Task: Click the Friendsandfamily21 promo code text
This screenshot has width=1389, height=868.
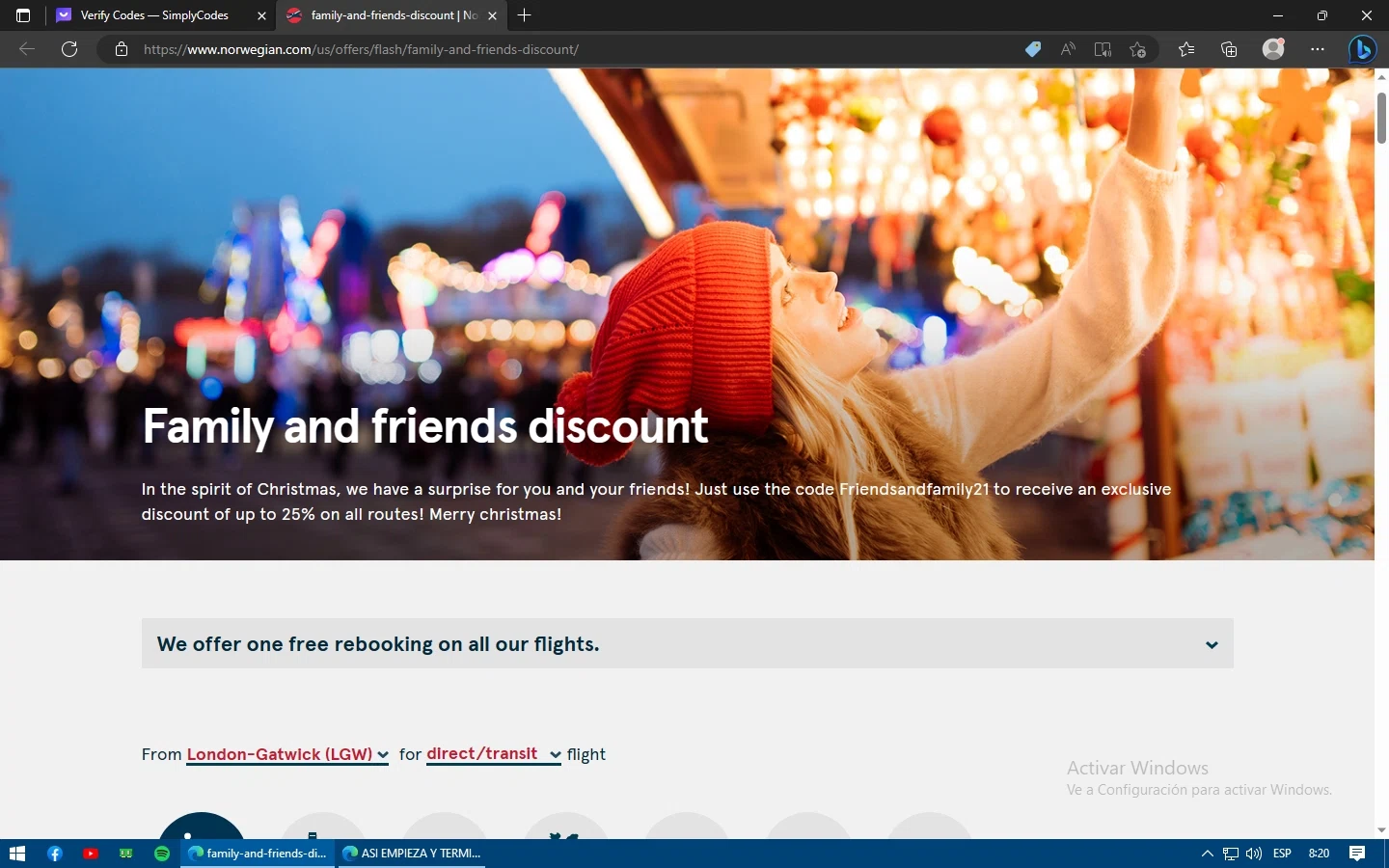Action: (914, 489)
